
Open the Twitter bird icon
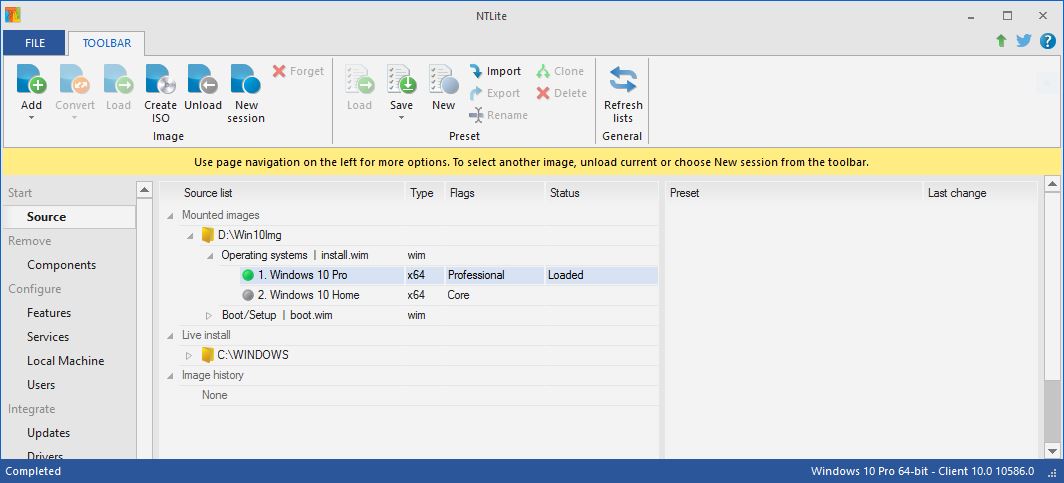1023,41
